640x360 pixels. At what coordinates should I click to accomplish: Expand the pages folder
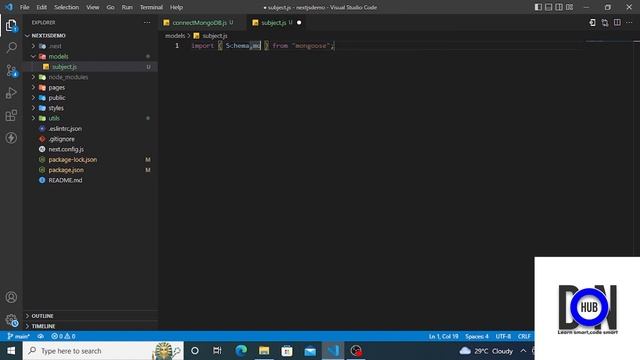click(33, 87)
